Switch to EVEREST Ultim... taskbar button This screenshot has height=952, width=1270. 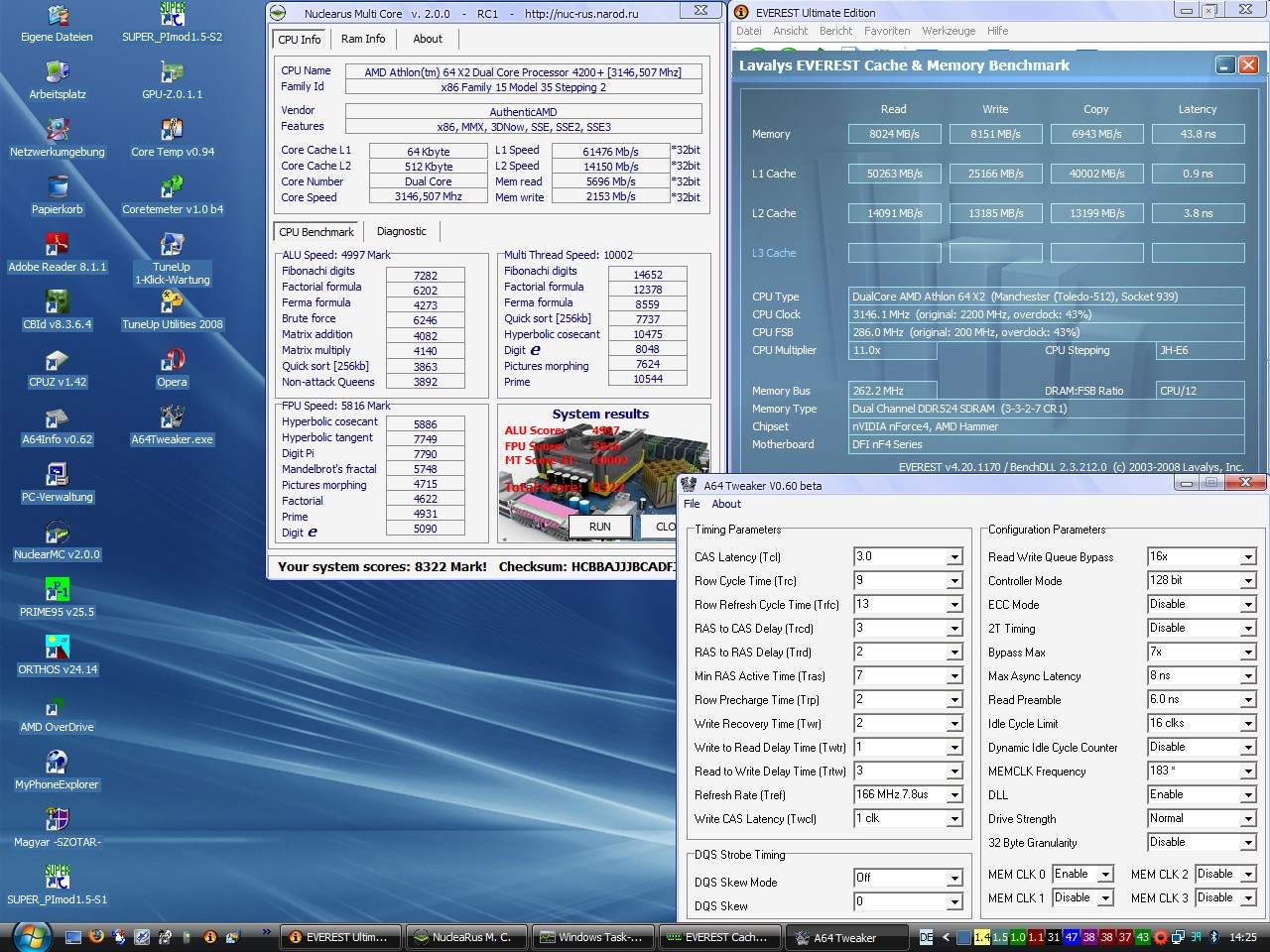[343, 937]
